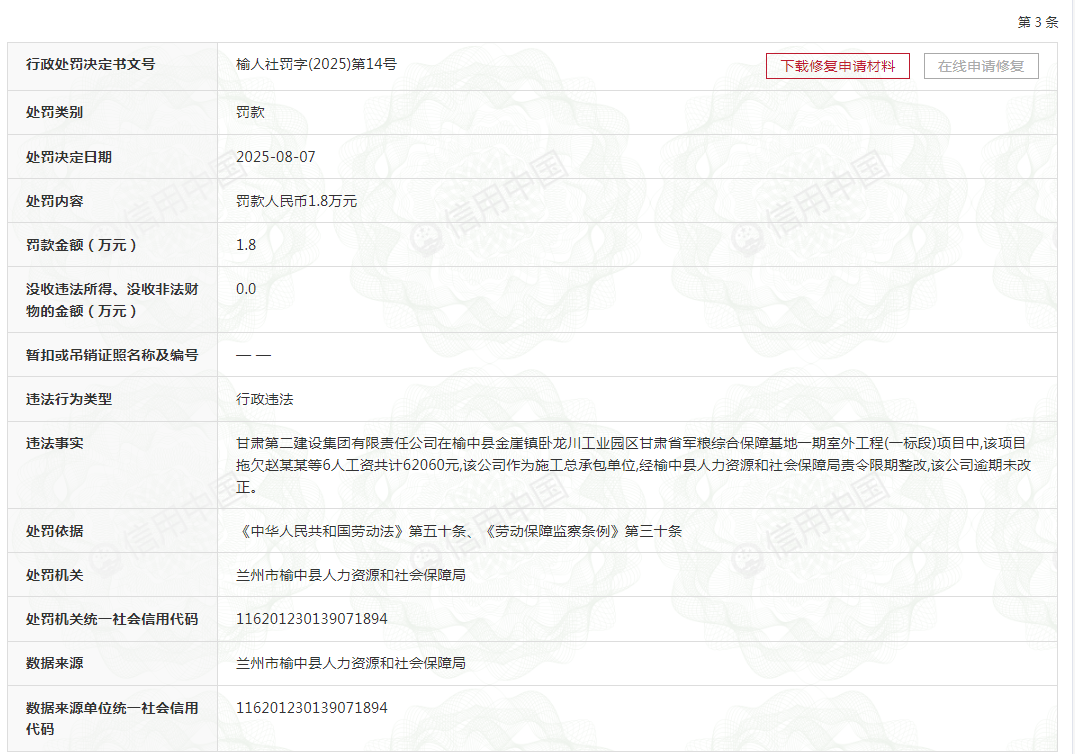1075x754 pixels.
Task: Click the 行政处罚决定书文号 label
Action: tap(90, 64)
